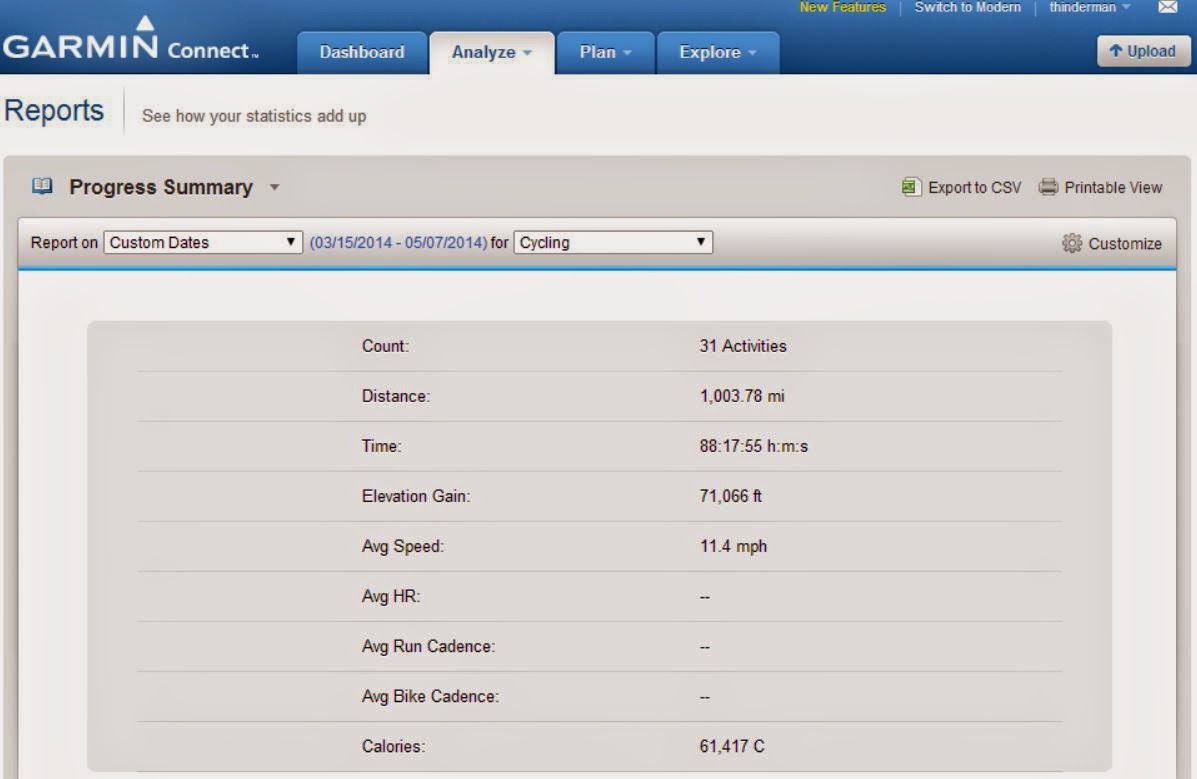The image size is (1197, 779).
Task: Click the Printable View link text
Action: (1113, 187)
